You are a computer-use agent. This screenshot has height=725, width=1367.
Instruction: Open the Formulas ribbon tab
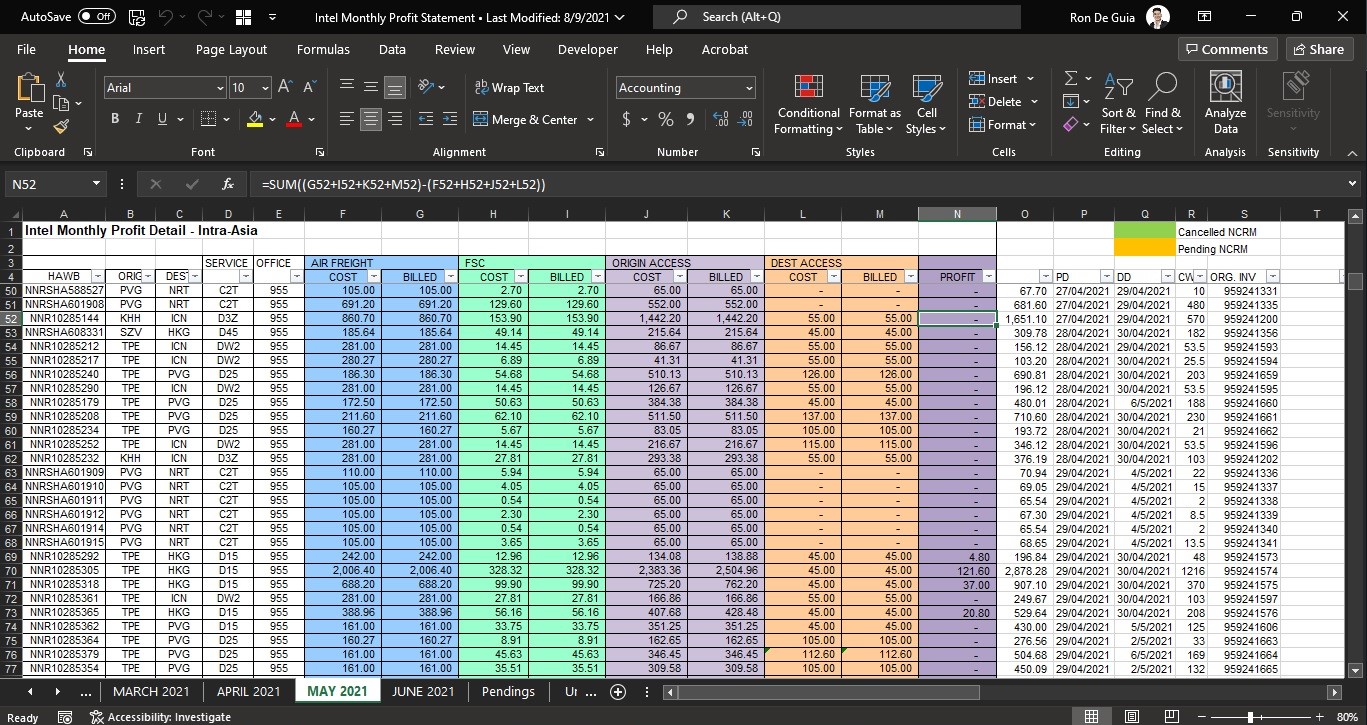tap(323, 49)
